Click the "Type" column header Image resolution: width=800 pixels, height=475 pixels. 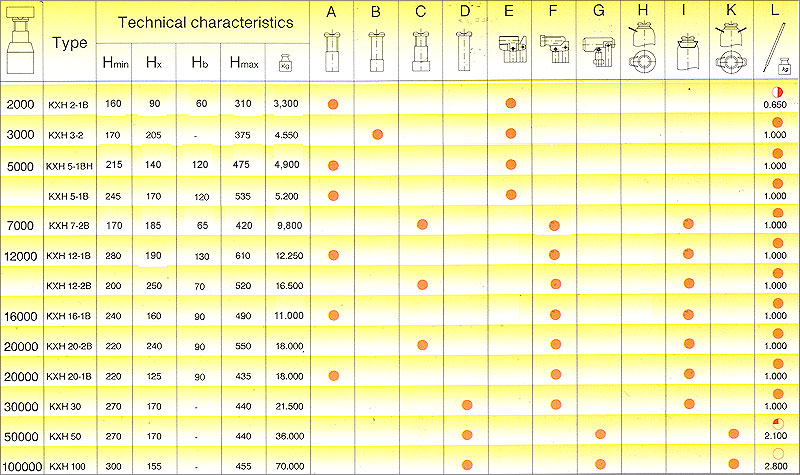(x=70, y=43)
